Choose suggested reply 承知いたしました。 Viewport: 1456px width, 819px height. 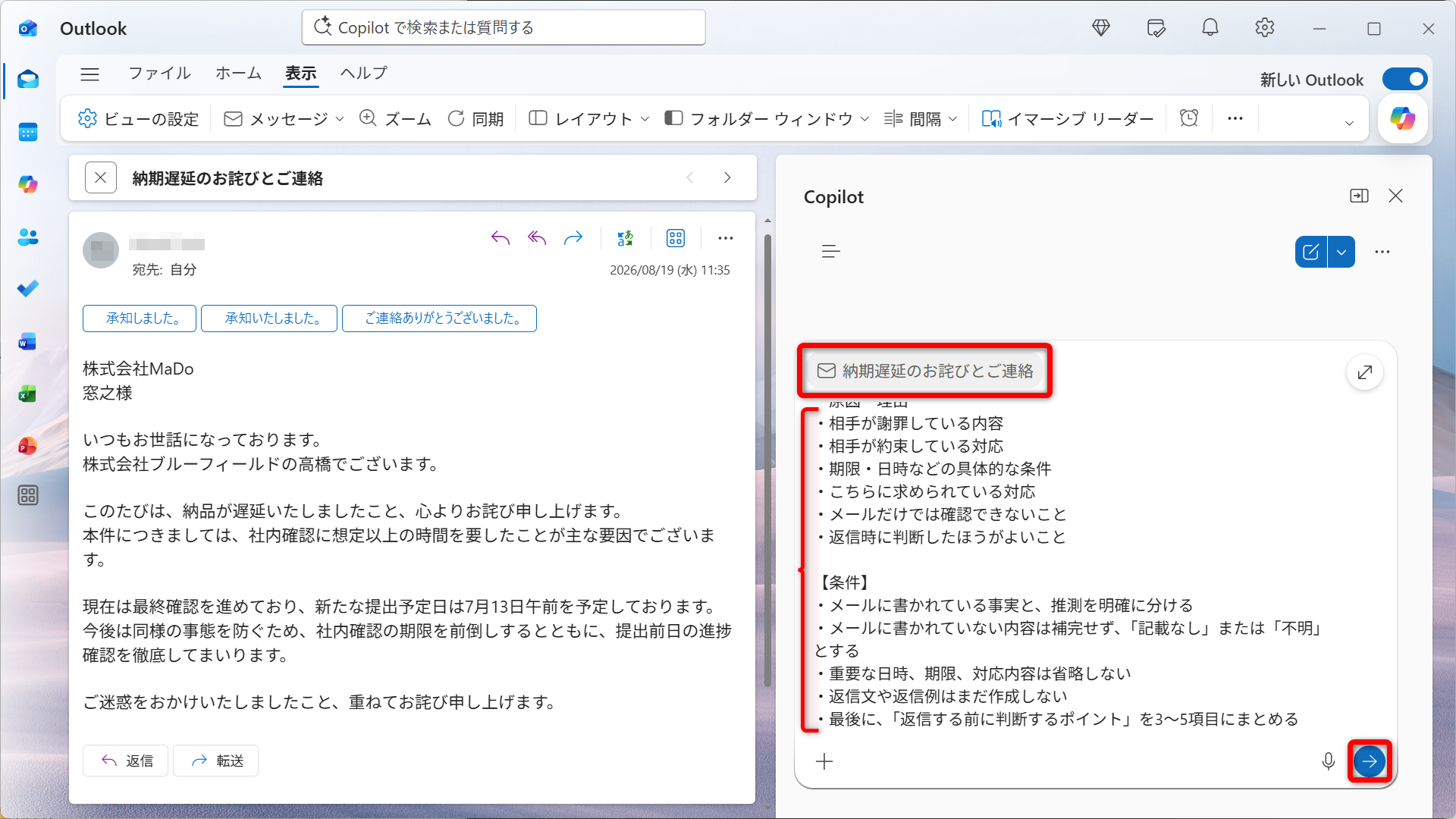(x=269, y=318)
